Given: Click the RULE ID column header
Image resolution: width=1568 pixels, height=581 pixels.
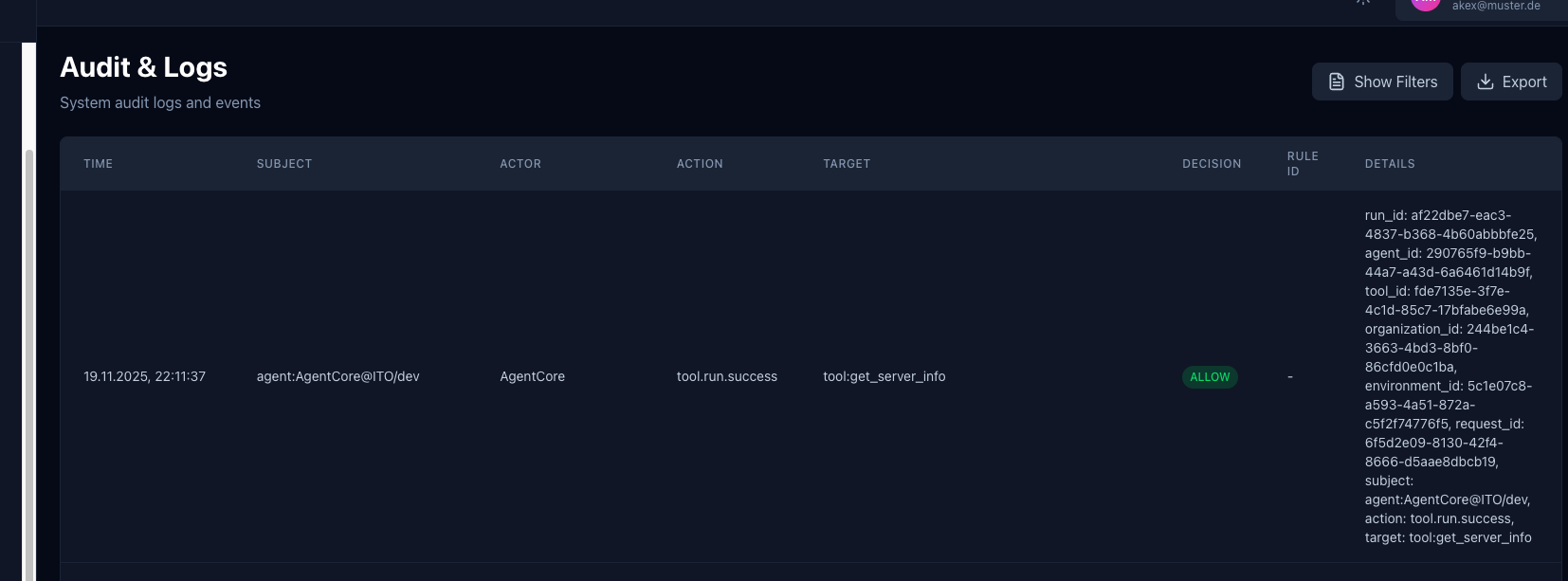Looking at the screenshot, I should click(1303, 164).
